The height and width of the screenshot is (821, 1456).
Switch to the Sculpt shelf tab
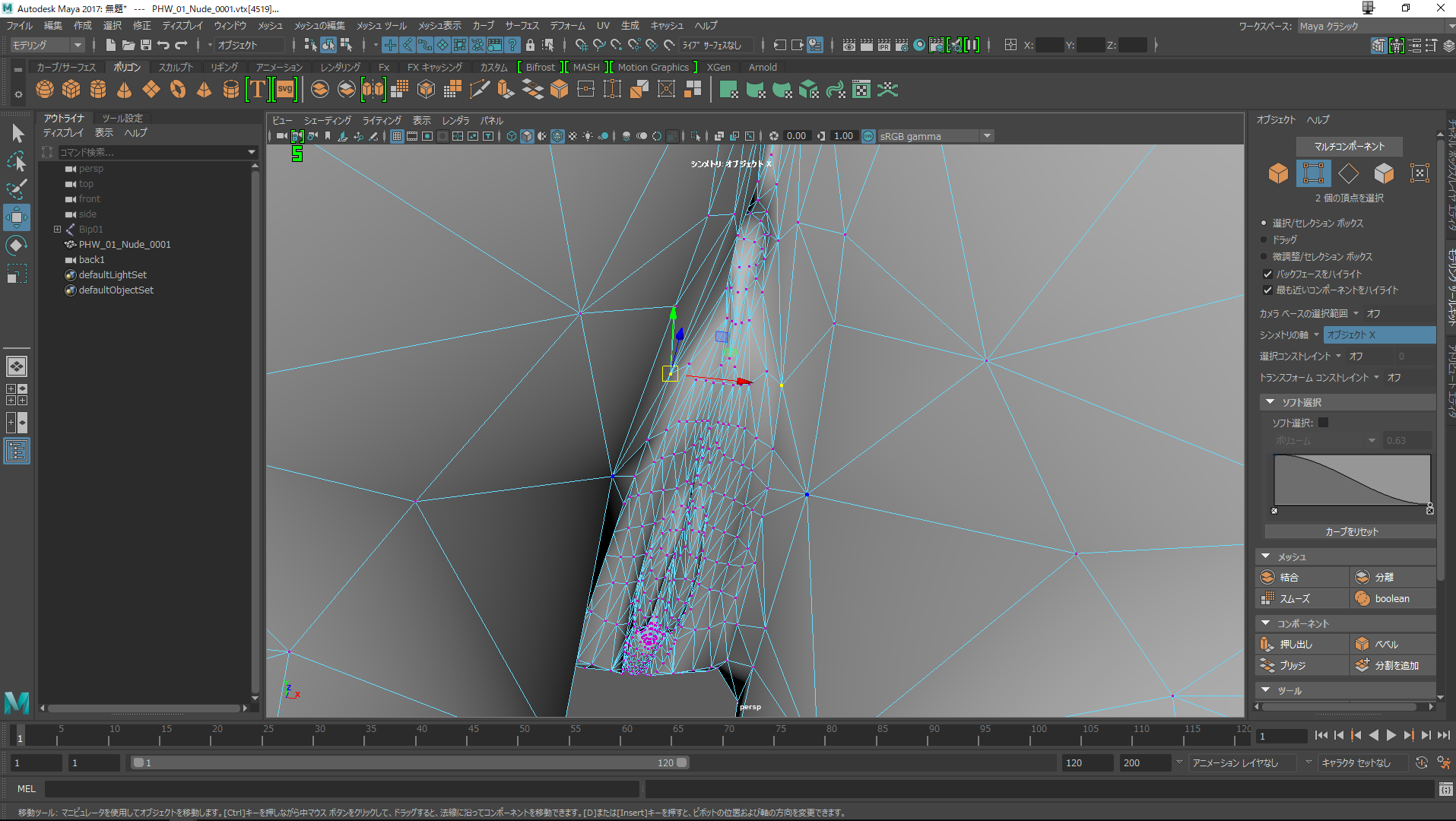click(x=176, y=68)
